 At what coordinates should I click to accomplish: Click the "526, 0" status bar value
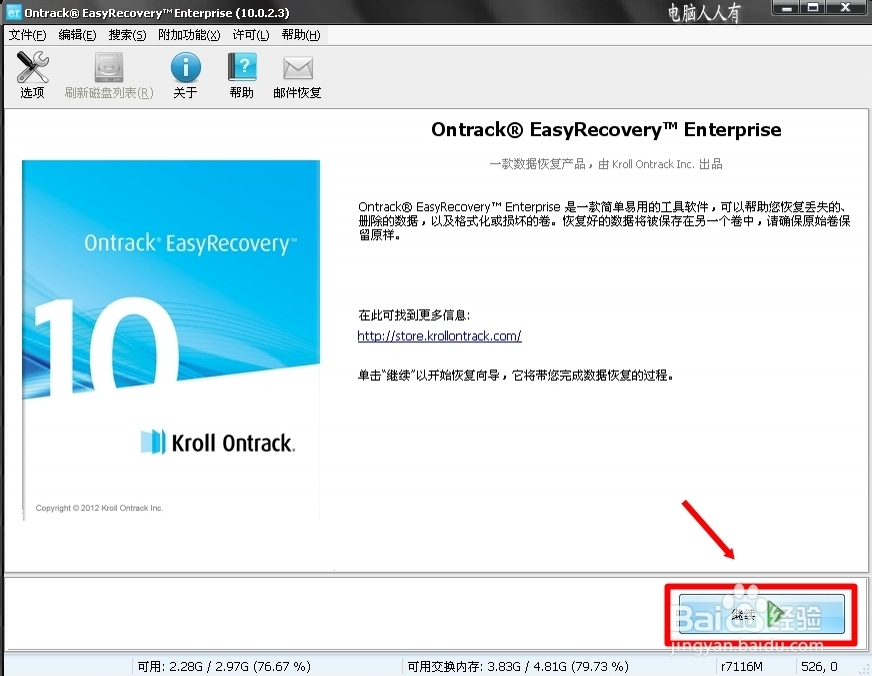[819, 666]
